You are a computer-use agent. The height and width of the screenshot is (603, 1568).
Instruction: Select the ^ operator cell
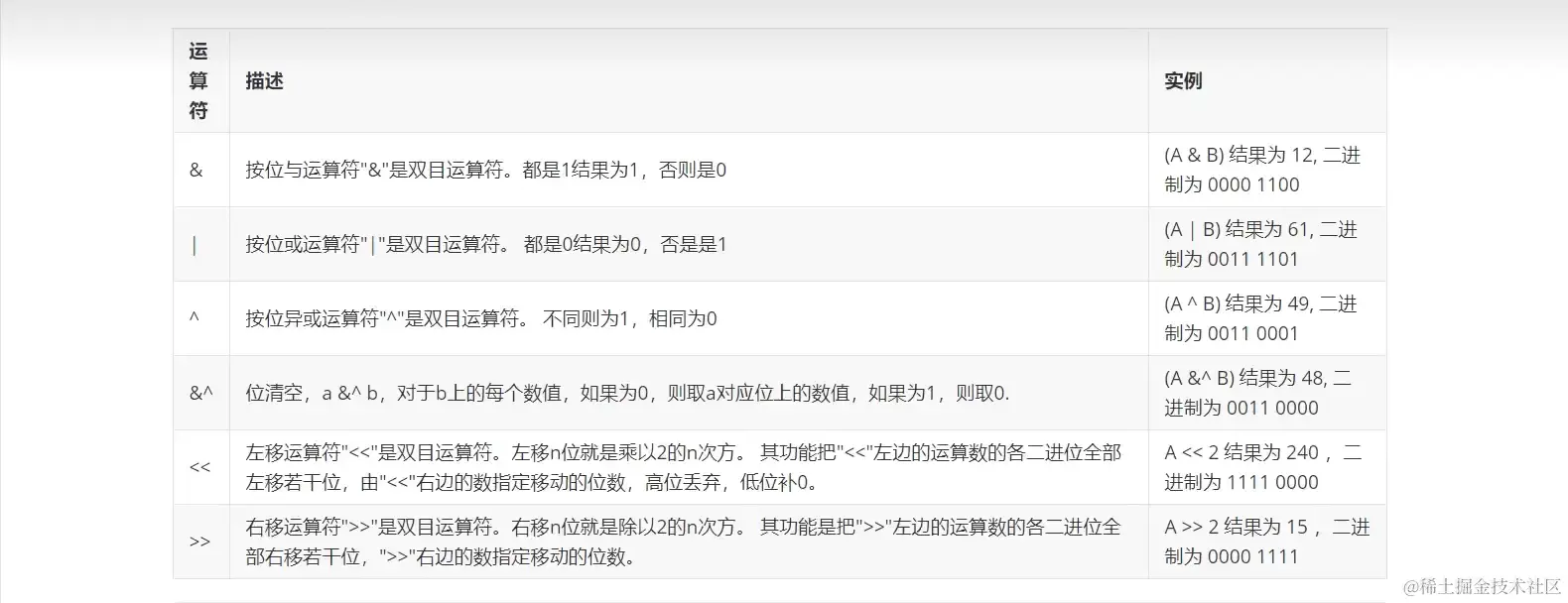click(x=201, y=318)
